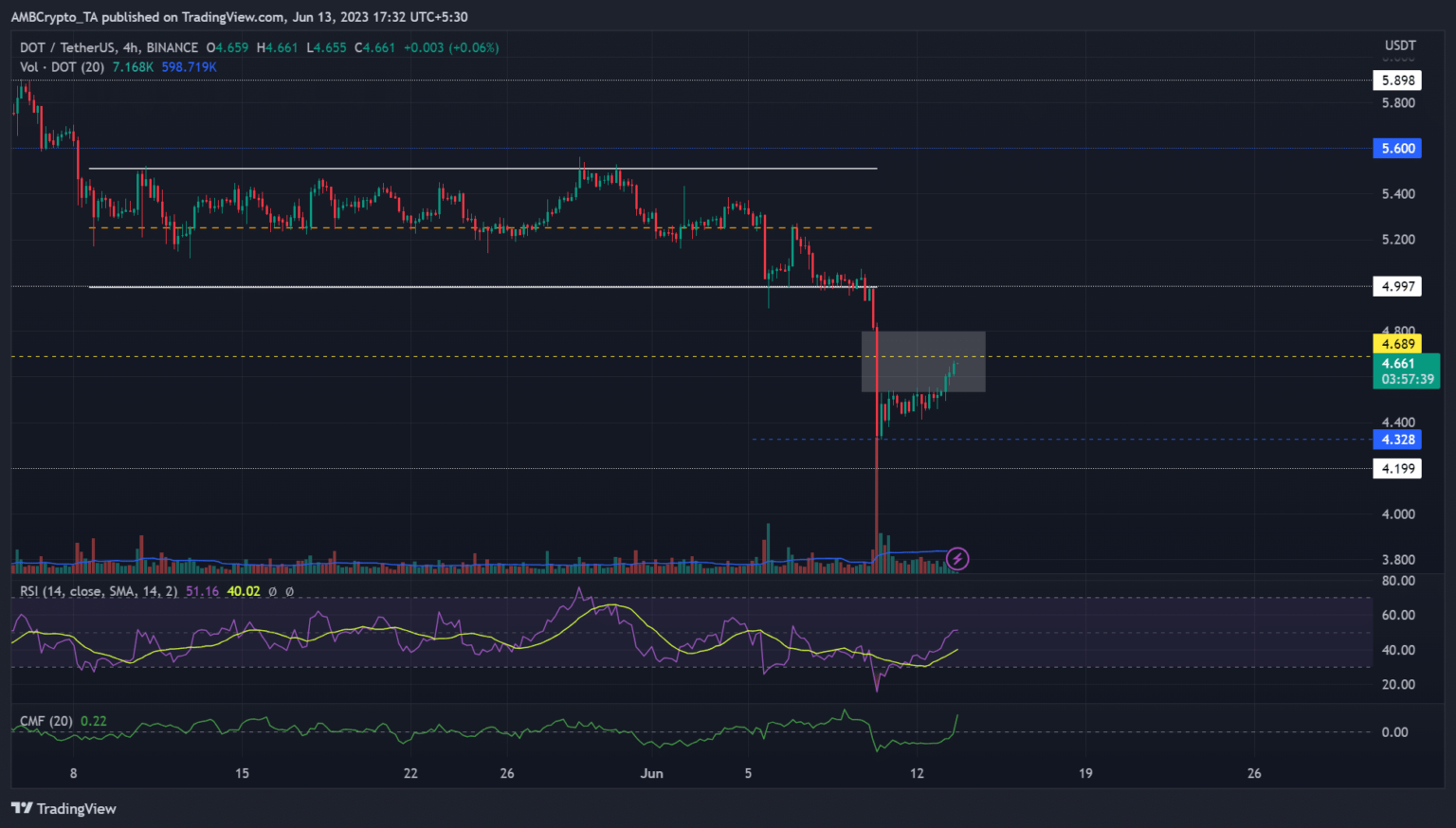Select the Vol · DOT (20) indicator legend

pyautogui.click(x=63, y=67)
